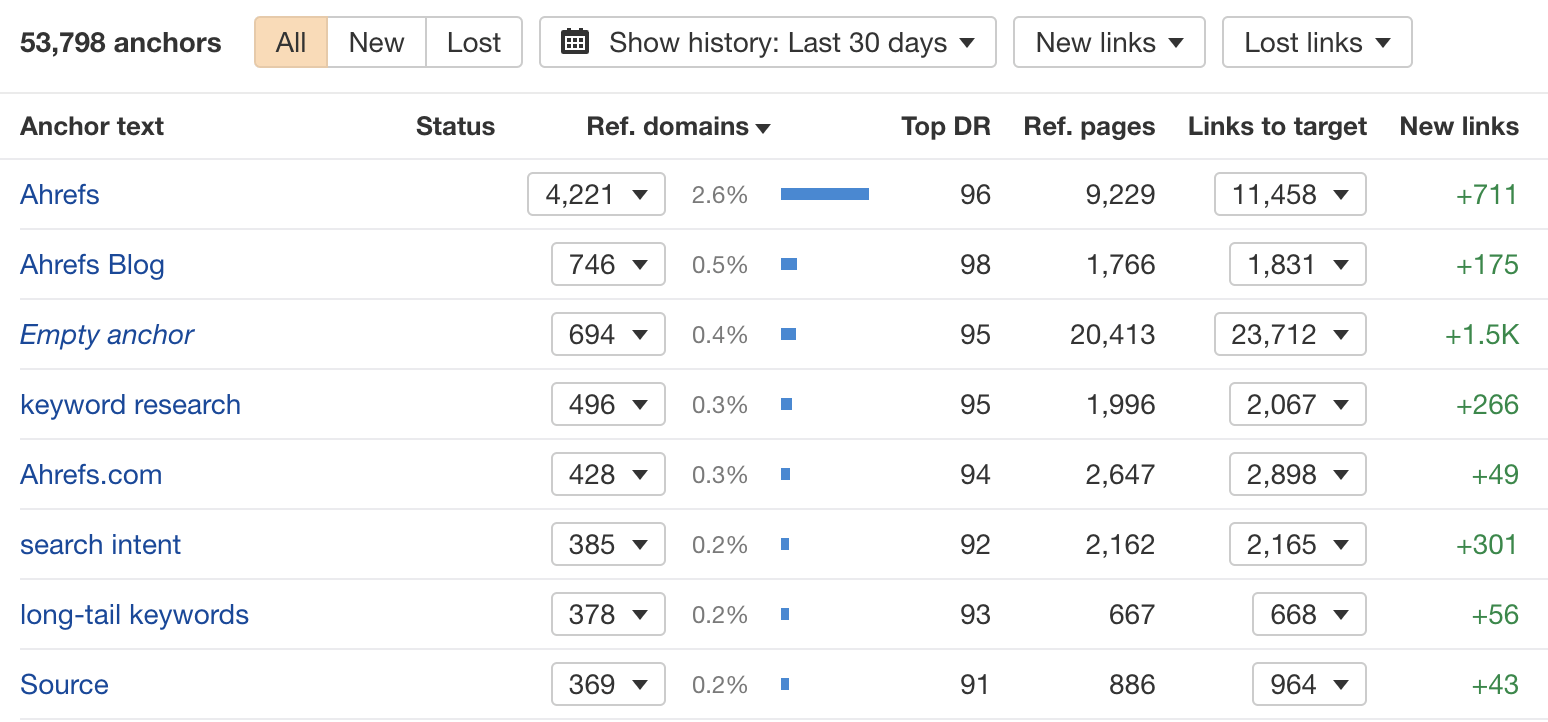The height and width of the screenshot is (722, 1548).
Task: Open the Lost links filter dropdown
Action: [1316, 42]
